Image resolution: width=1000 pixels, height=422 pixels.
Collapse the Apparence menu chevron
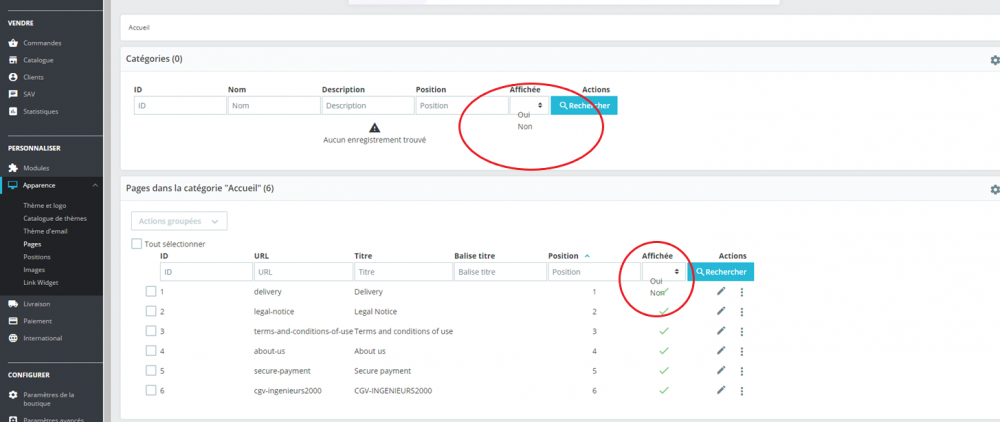pos(95,186)
